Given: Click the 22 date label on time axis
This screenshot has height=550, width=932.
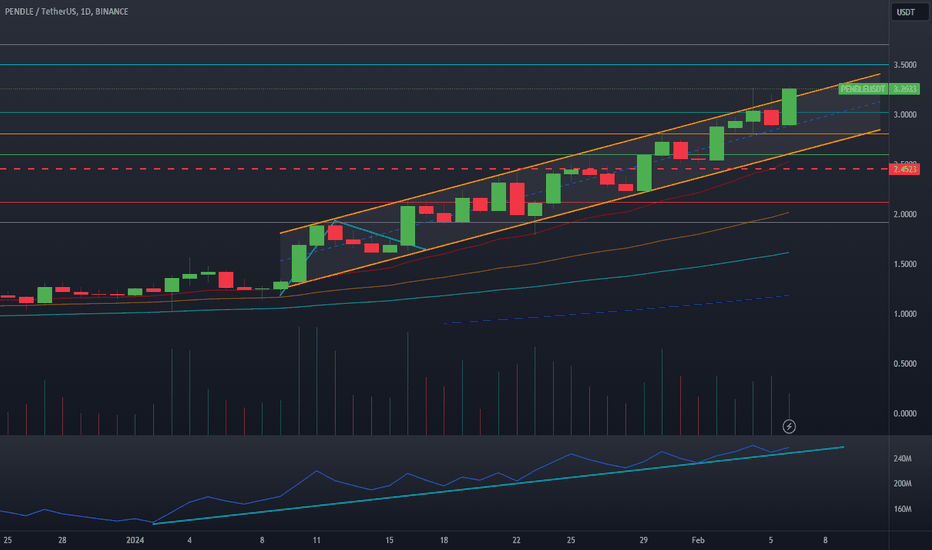Looking at the screenshot, I should 517,540.
